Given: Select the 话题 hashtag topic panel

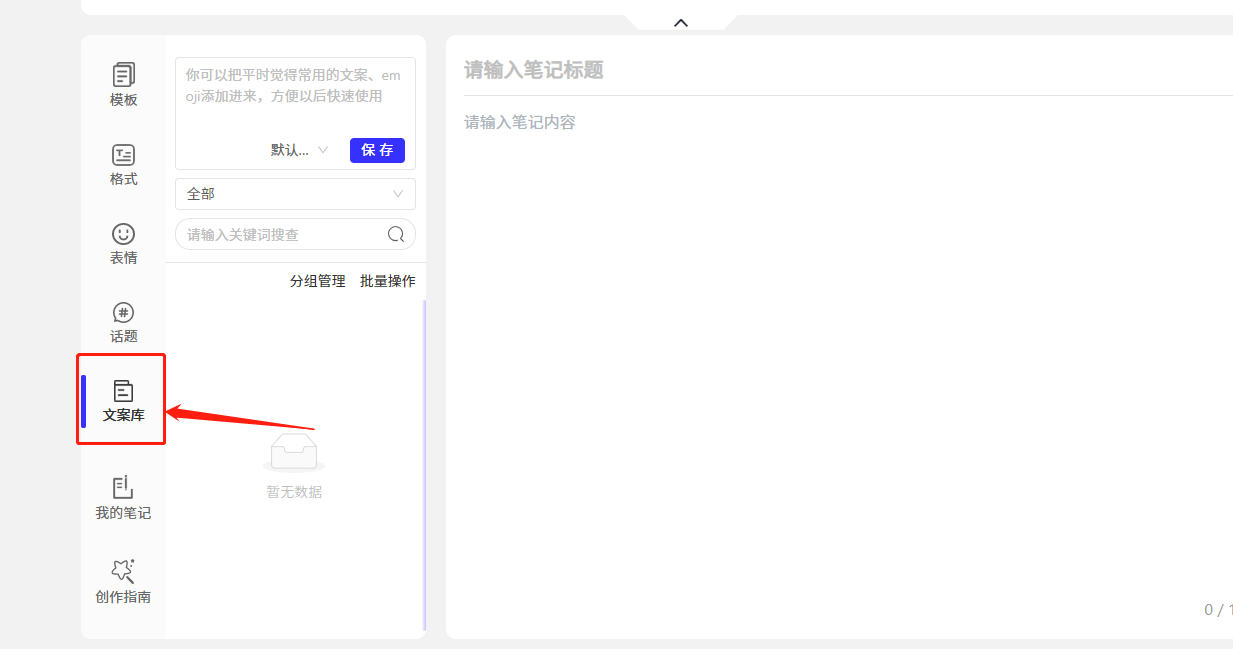Looking at the screenshot, I should (x=123, y=323).
